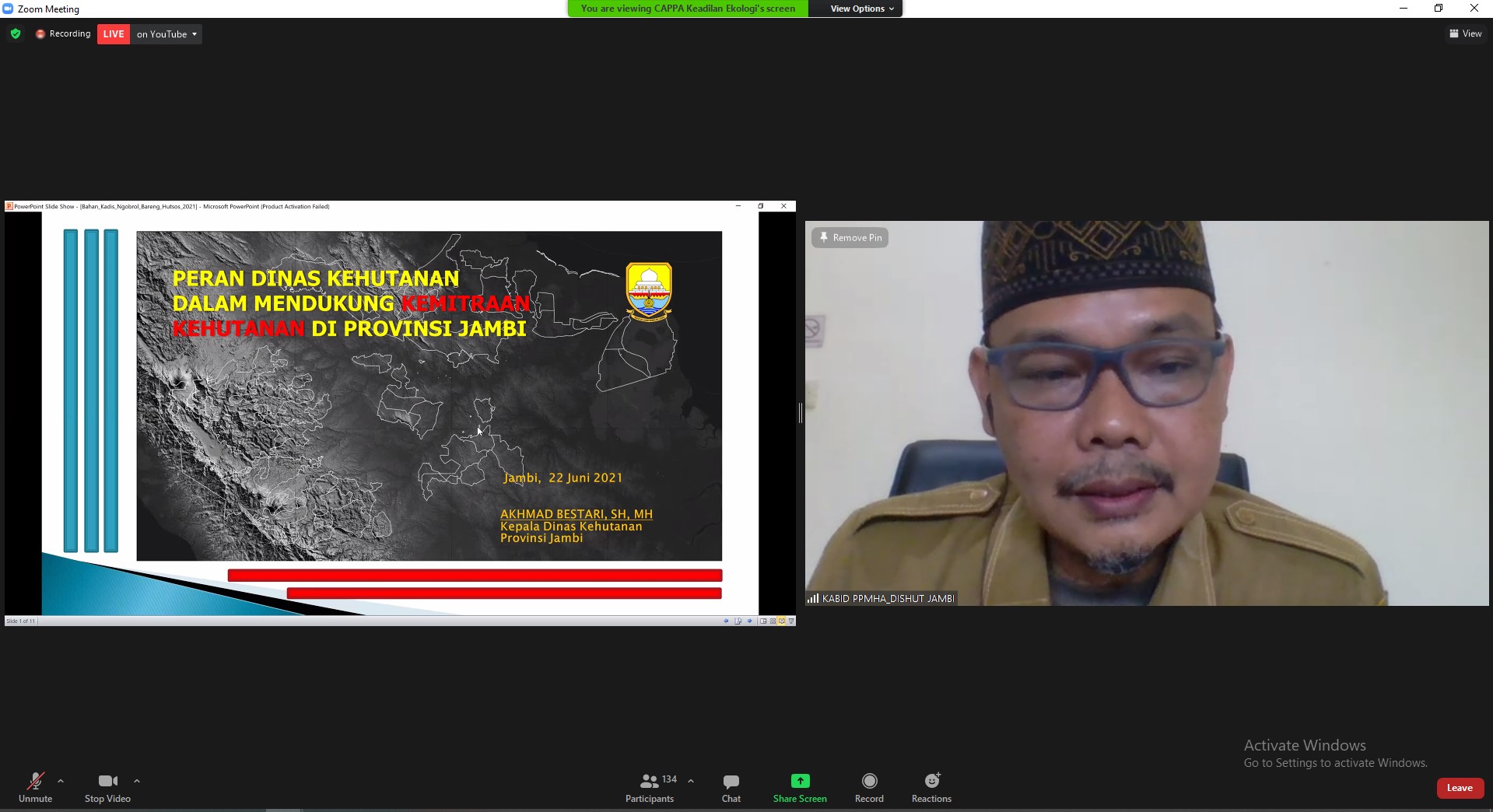Open the Chat panel
The height and width of the screenshot is (812, 1493).
[731, 787]
